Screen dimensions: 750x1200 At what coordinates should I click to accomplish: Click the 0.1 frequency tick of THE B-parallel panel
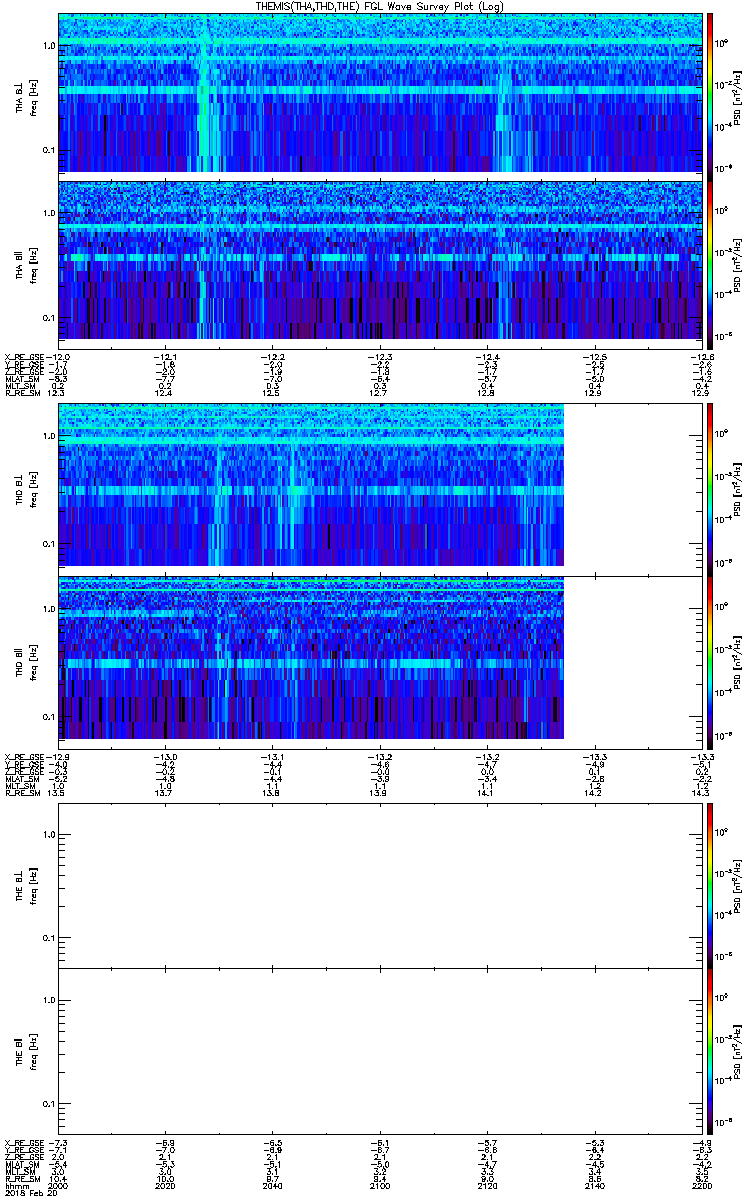49,1104
